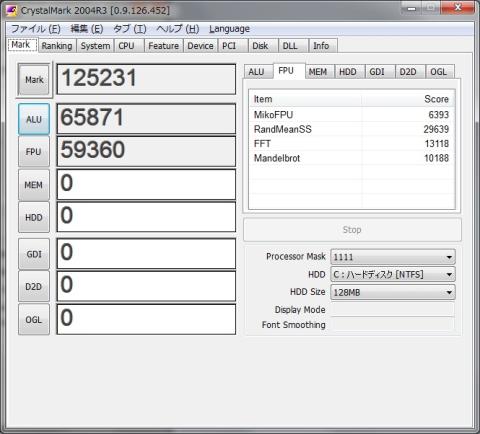Click the Score column header

408,99
